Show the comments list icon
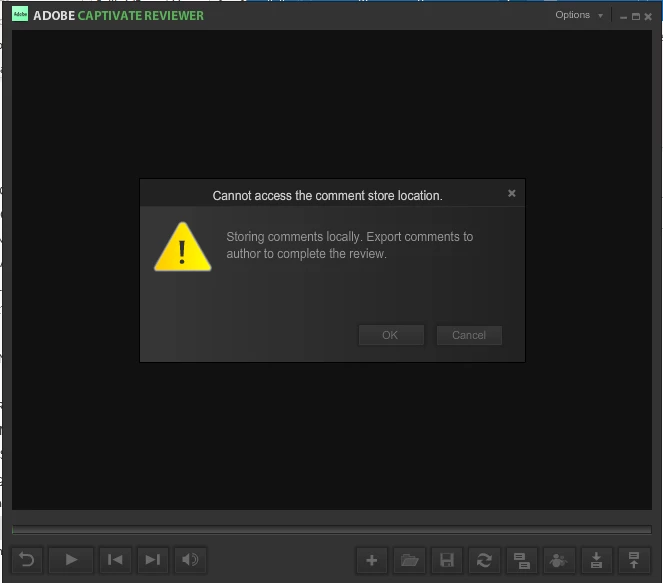The width and height of the screenshot is (663, 583). [522, 561]
